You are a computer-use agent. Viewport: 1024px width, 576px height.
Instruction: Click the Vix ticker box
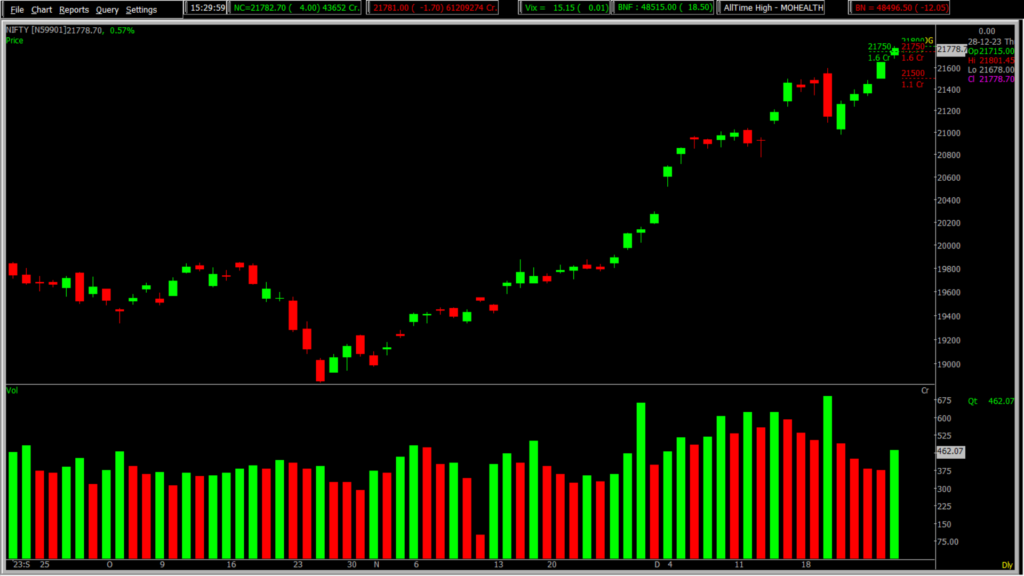point(565,8)
